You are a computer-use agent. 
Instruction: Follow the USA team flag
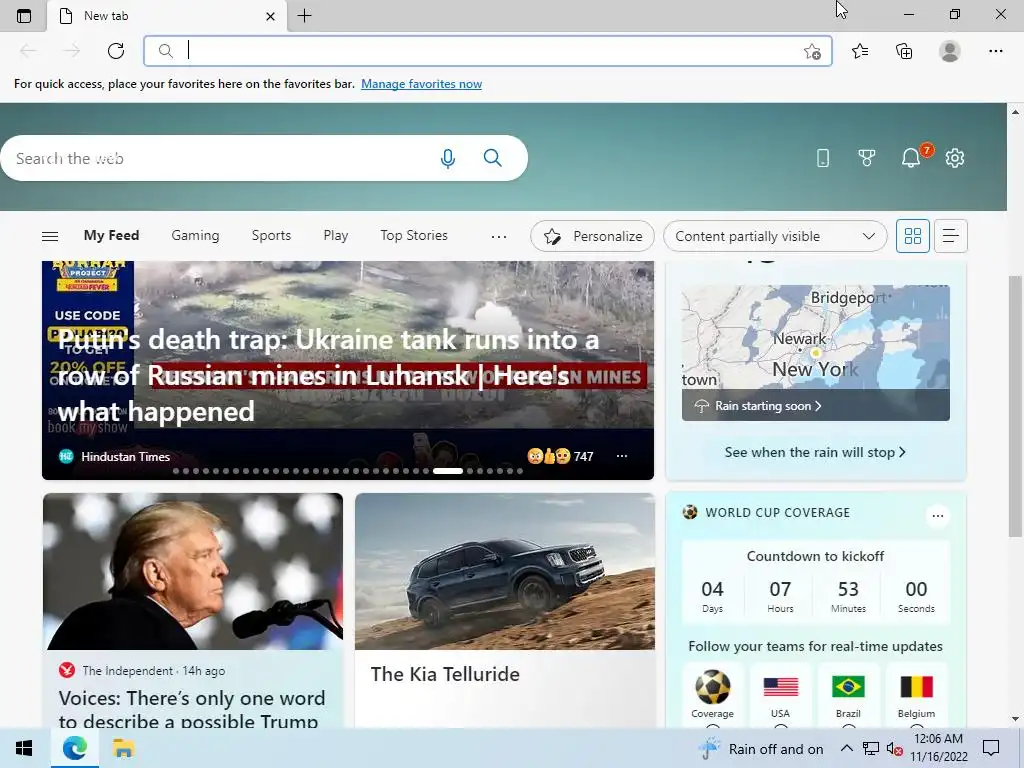tap(780, 687)
